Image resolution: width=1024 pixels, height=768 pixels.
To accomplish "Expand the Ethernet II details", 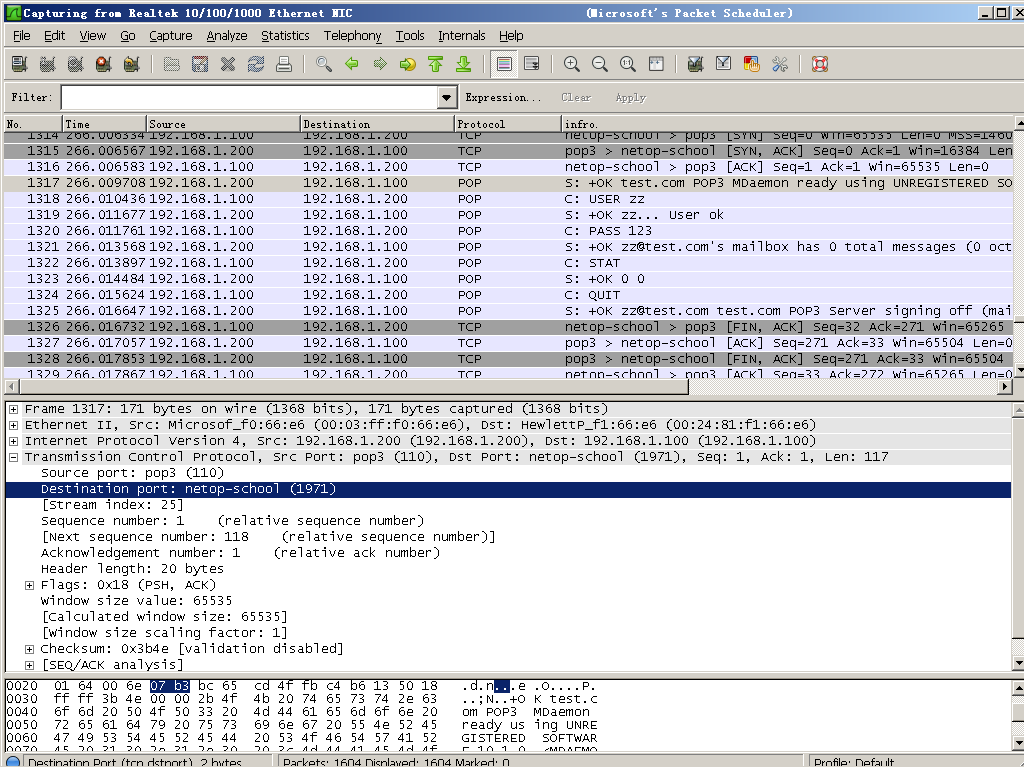I will point(14,425).
